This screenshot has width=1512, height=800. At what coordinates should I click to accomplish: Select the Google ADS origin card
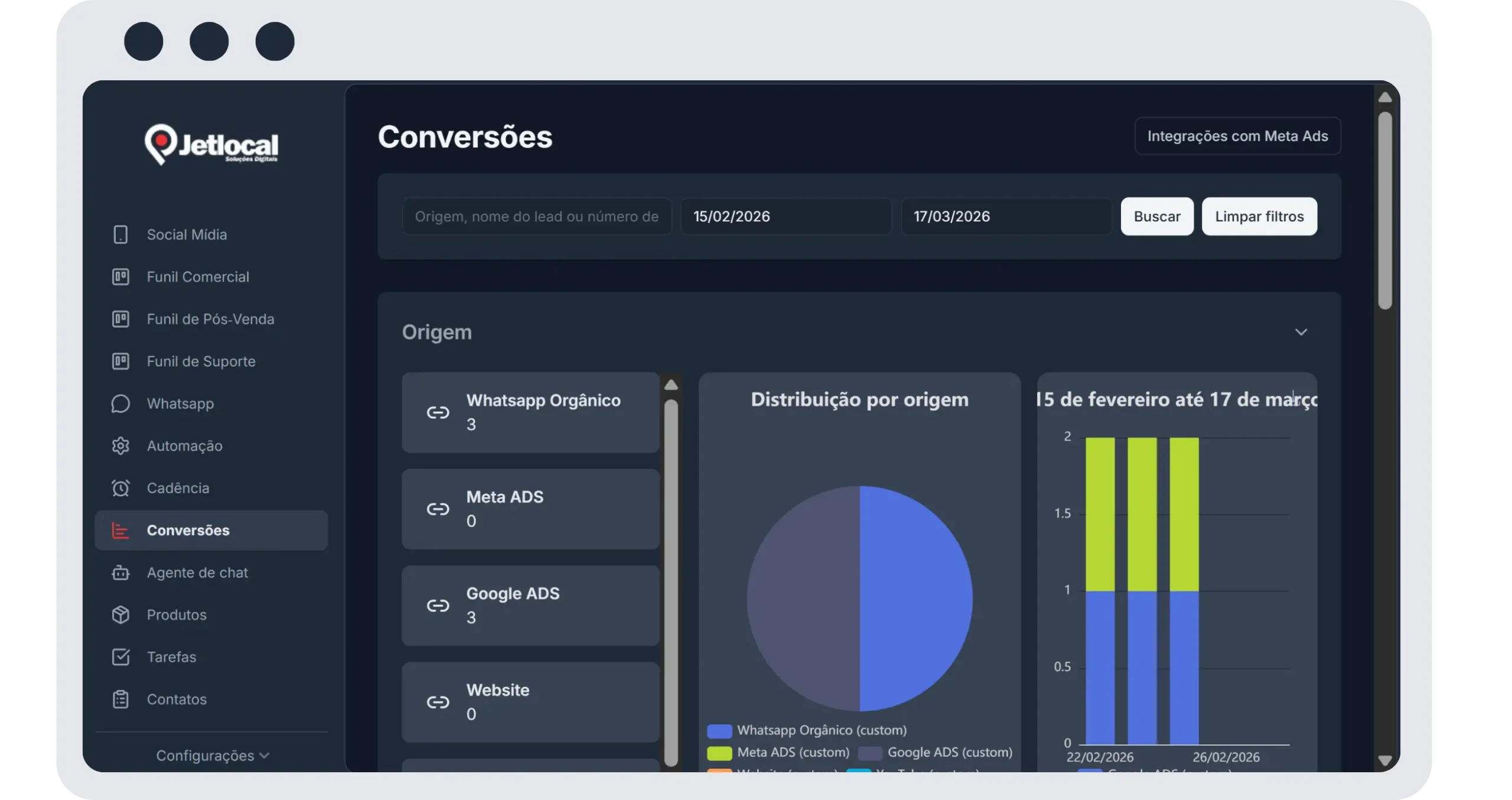coord(530,605)
